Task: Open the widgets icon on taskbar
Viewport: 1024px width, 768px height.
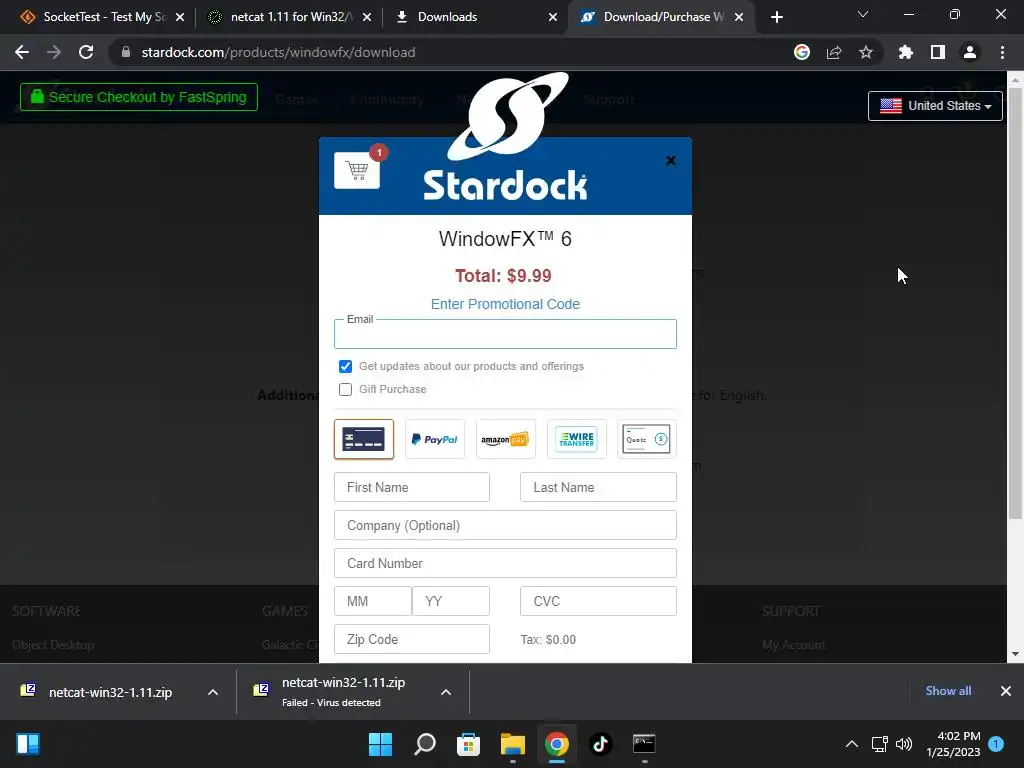Action: tap(28, 744)
